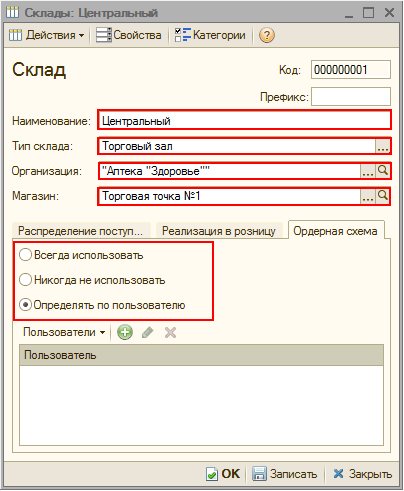
Task: Switch to 'Реализация в розницу' tab
Action: (219, 231)
